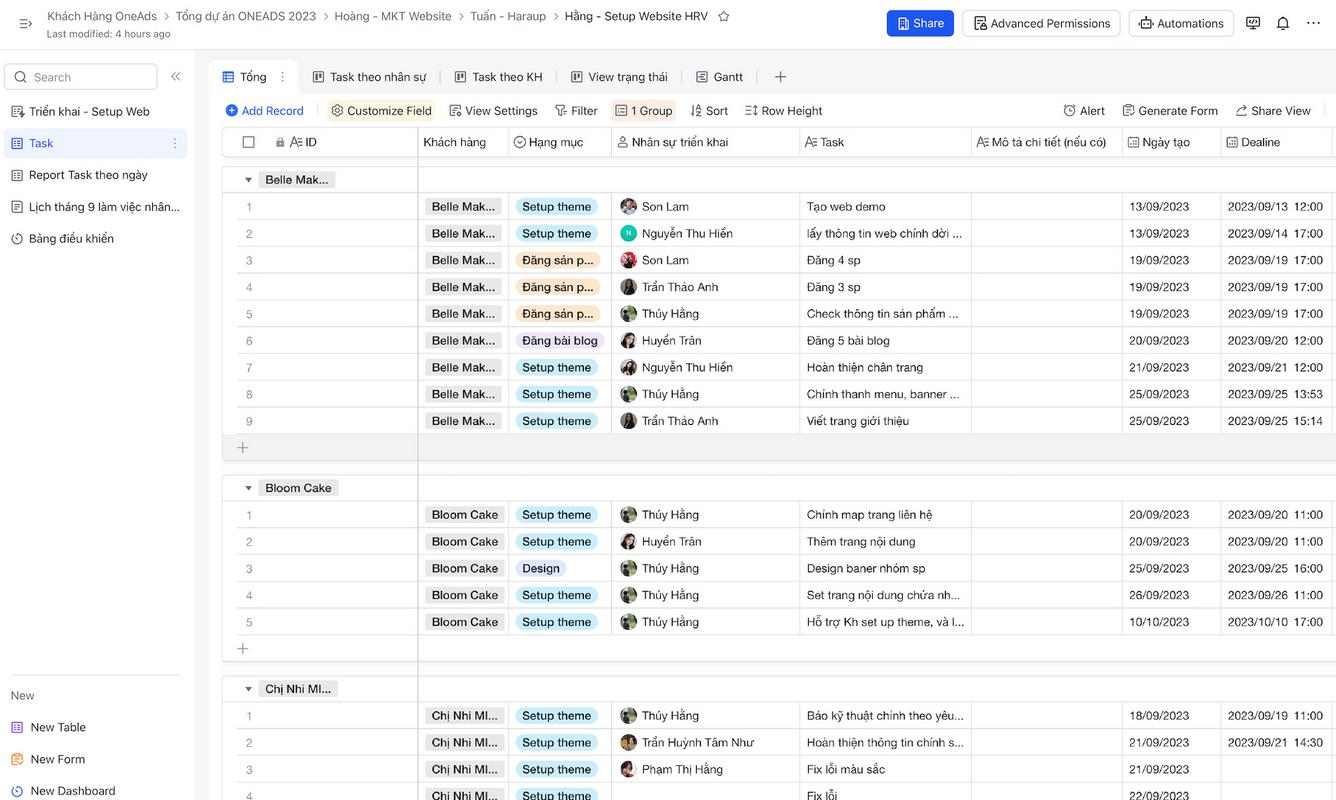1336x800 pixels.
Task: Click the blue Share button
Action: click(x=920, y=23)
